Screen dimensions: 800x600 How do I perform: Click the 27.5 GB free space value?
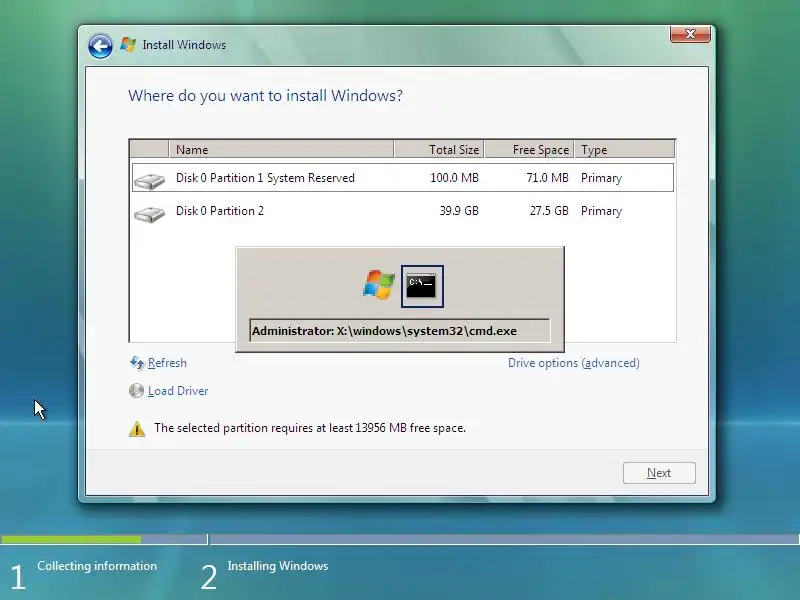[549, 211]
